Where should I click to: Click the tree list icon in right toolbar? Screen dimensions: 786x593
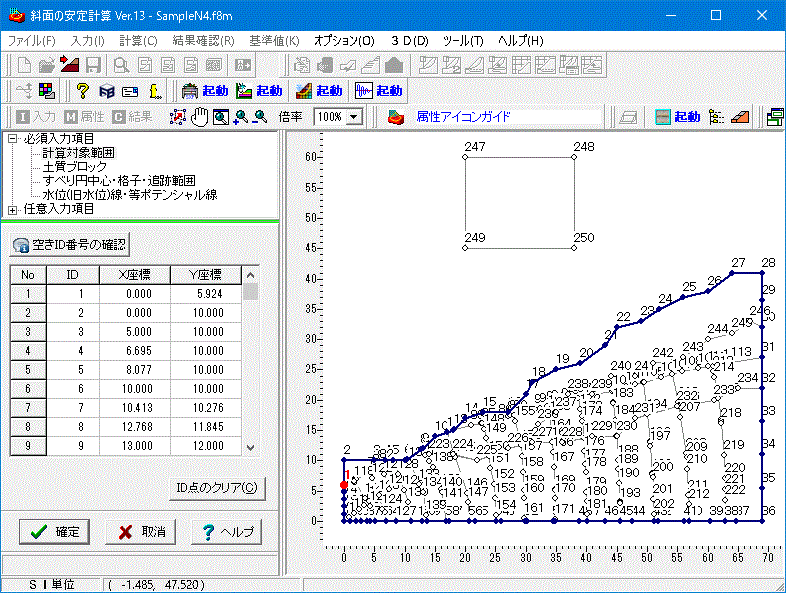point(716,117)
